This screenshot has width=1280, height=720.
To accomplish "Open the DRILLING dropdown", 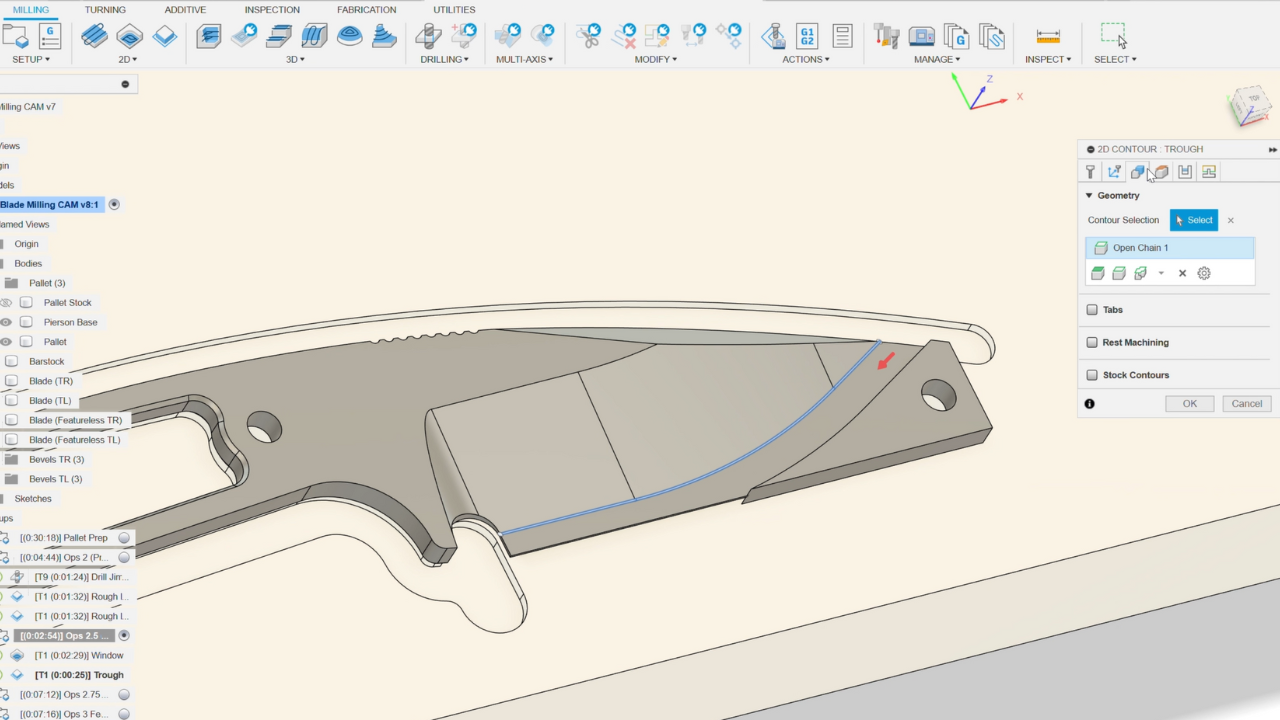I will coord(445,59).
